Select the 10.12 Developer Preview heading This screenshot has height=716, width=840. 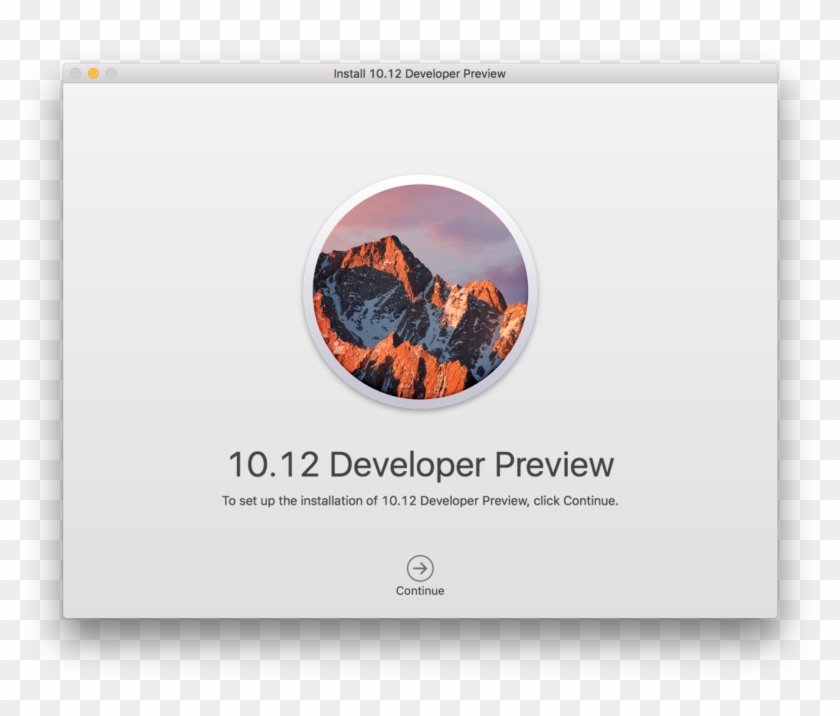coord(419,462)
